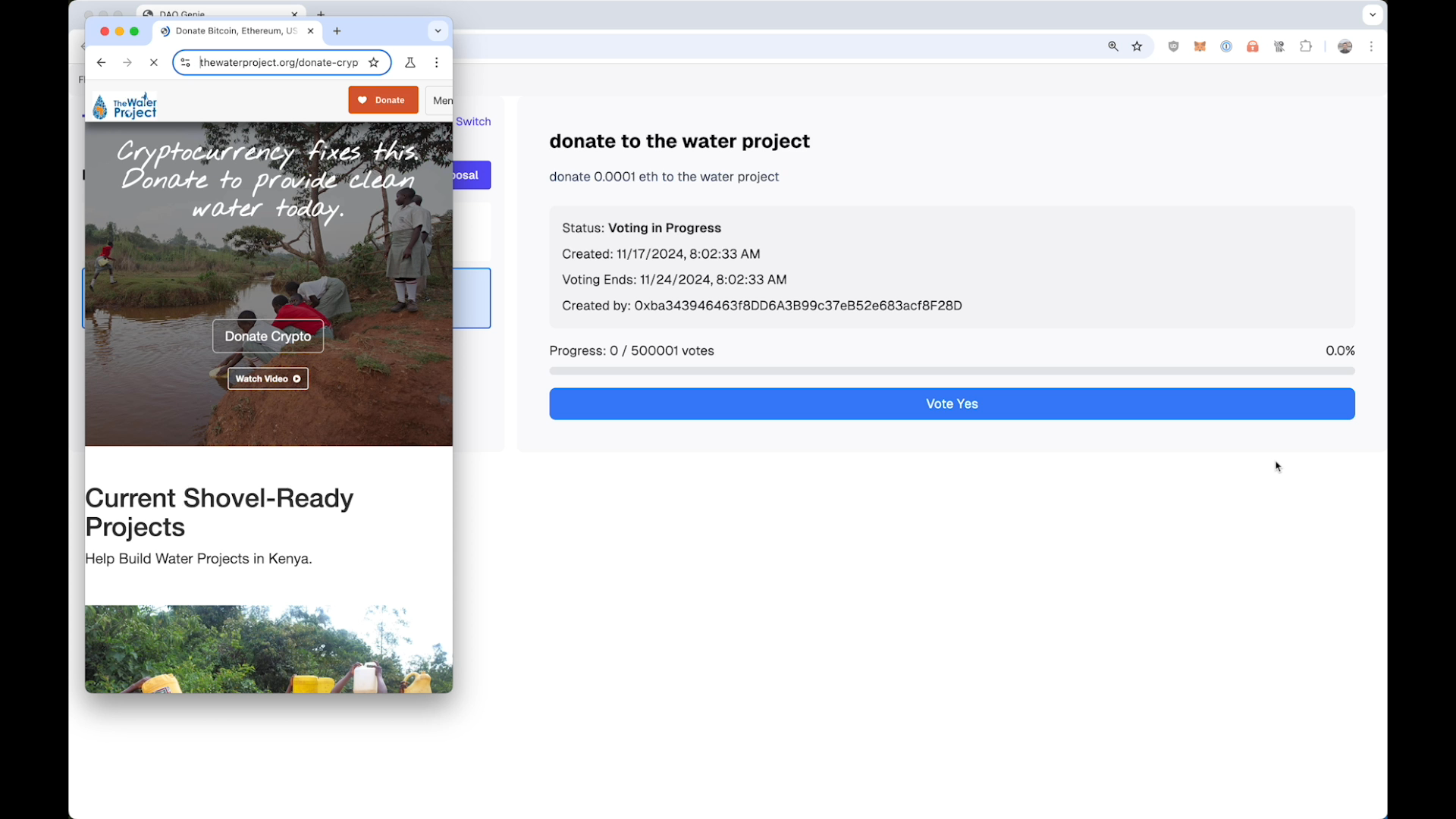Open the red lock extension icon
Image resolution: width=1456 pixels, height=819 pixels.
(x=1253, y=46)
